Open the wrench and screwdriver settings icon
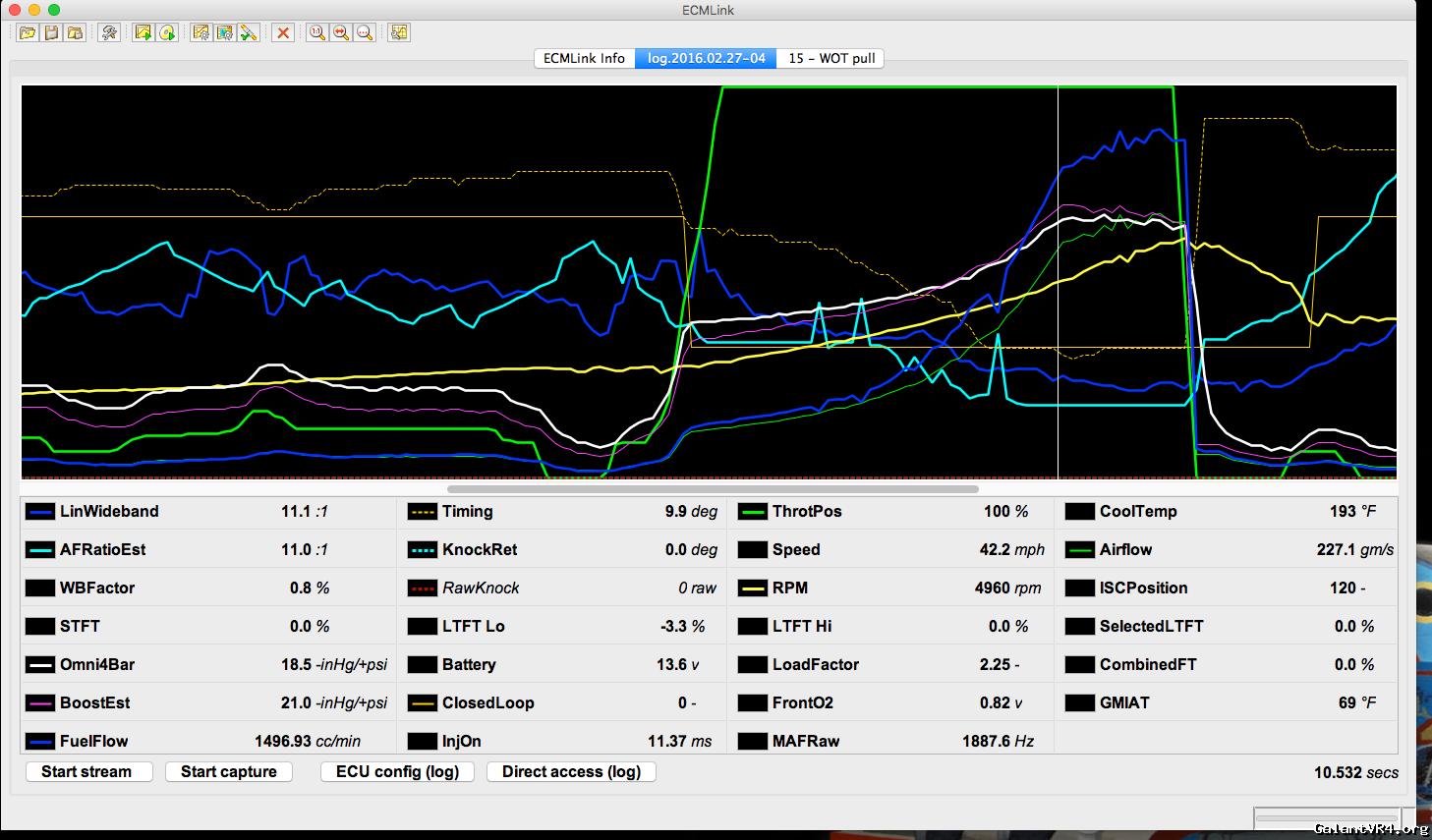Image resolution: width=1432 pixels, height=840 pixels. (x=109, y=32)
